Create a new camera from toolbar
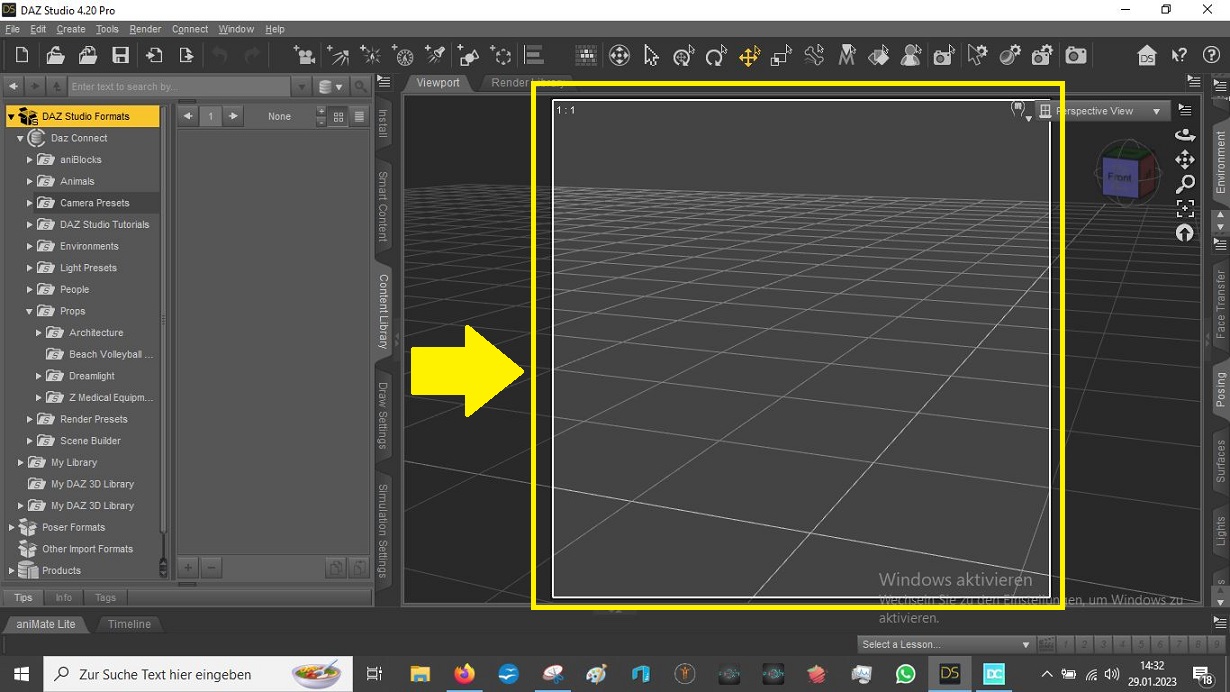1230x692 pixels. 304,56
